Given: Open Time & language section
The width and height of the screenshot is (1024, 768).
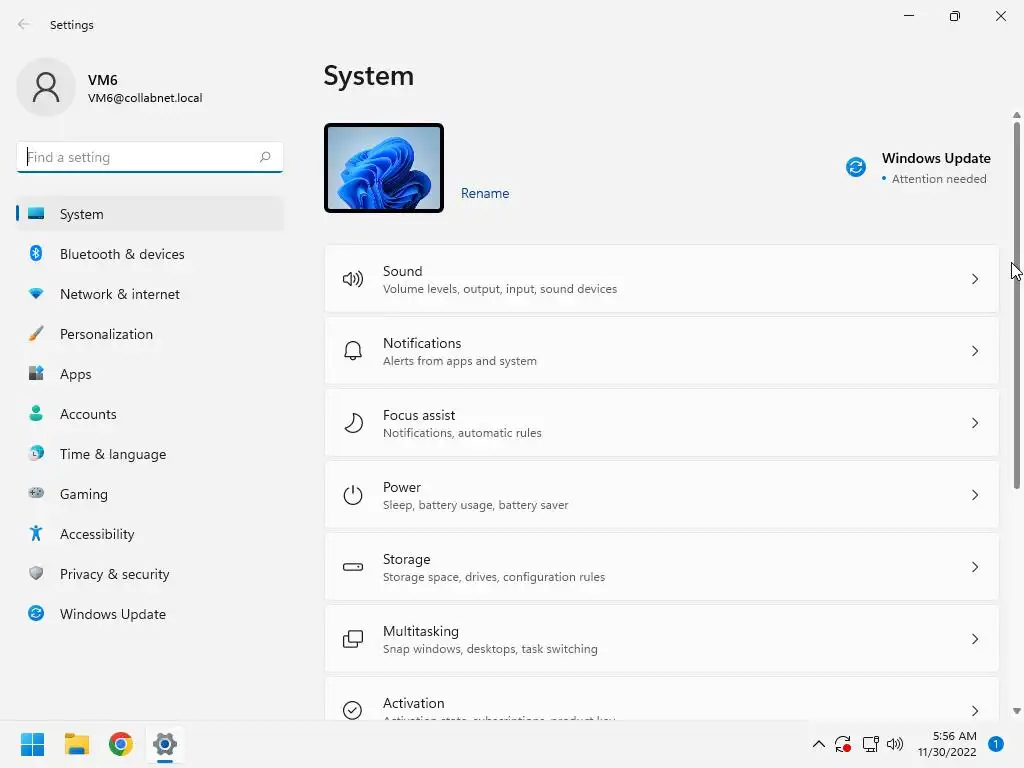Looking at the screenshot, I should point(150,454).
